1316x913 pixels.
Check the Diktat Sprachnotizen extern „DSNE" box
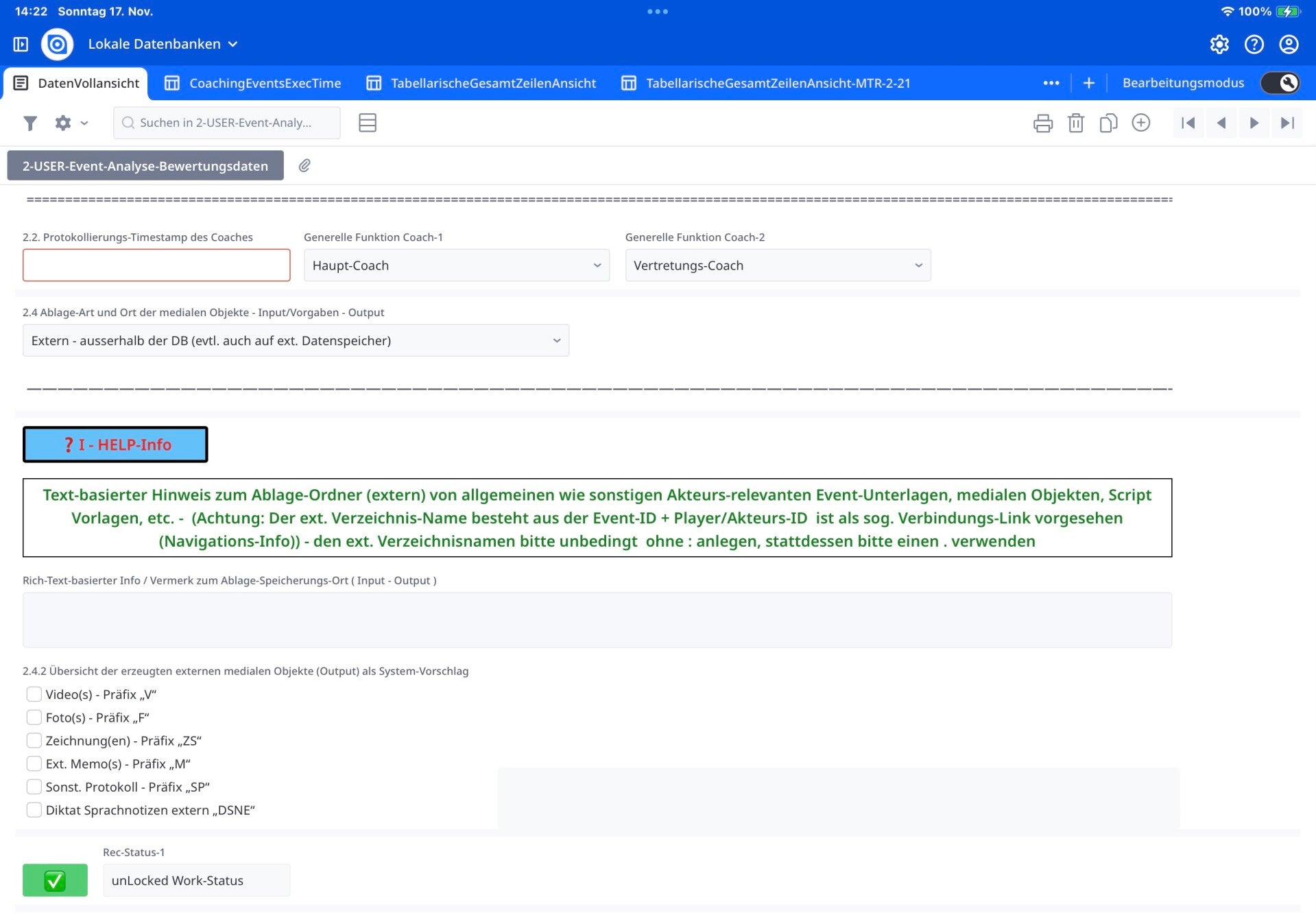point(34,810)
